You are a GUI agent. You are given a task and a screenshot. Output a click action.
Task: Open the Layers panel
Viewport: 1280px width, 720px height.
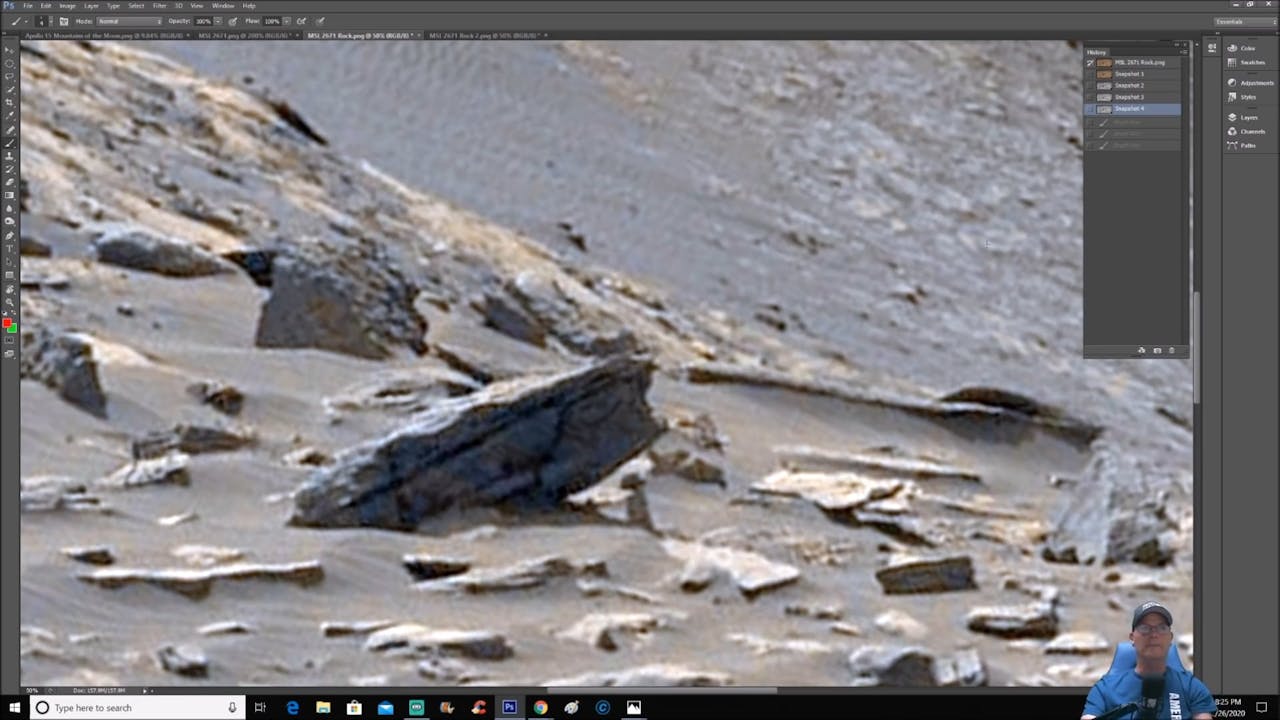coord(1248,117)
